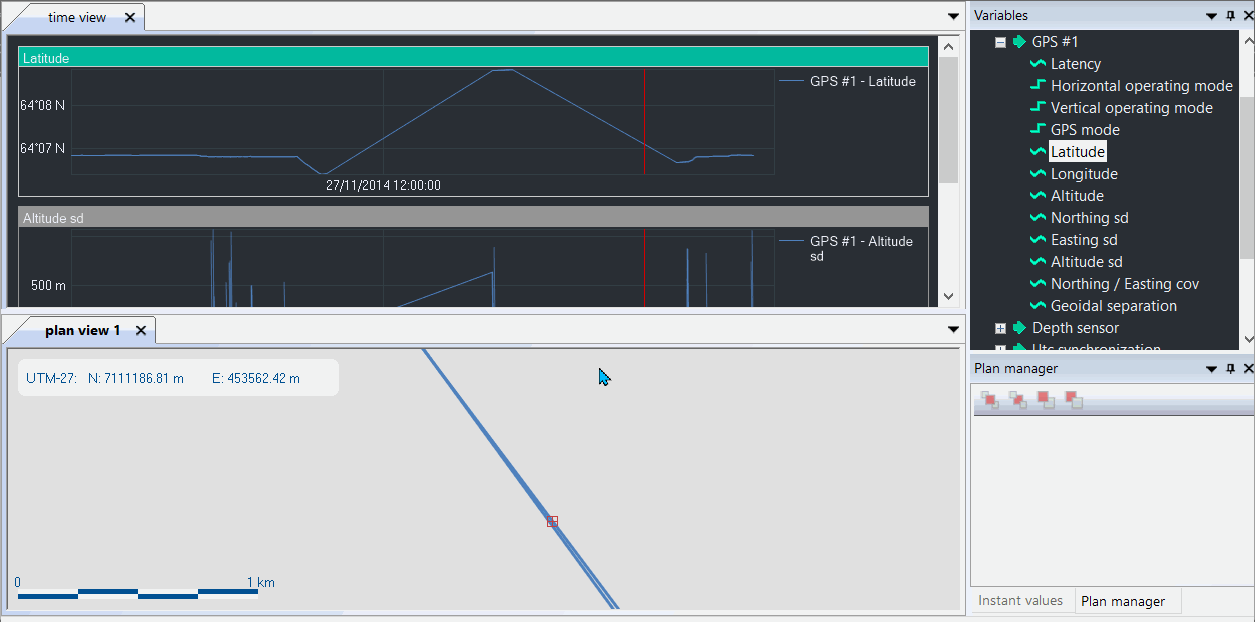Screen dimensions: 1255x622
Task: Click the step-signal icon next to GPS mode
Action: 1038,130
